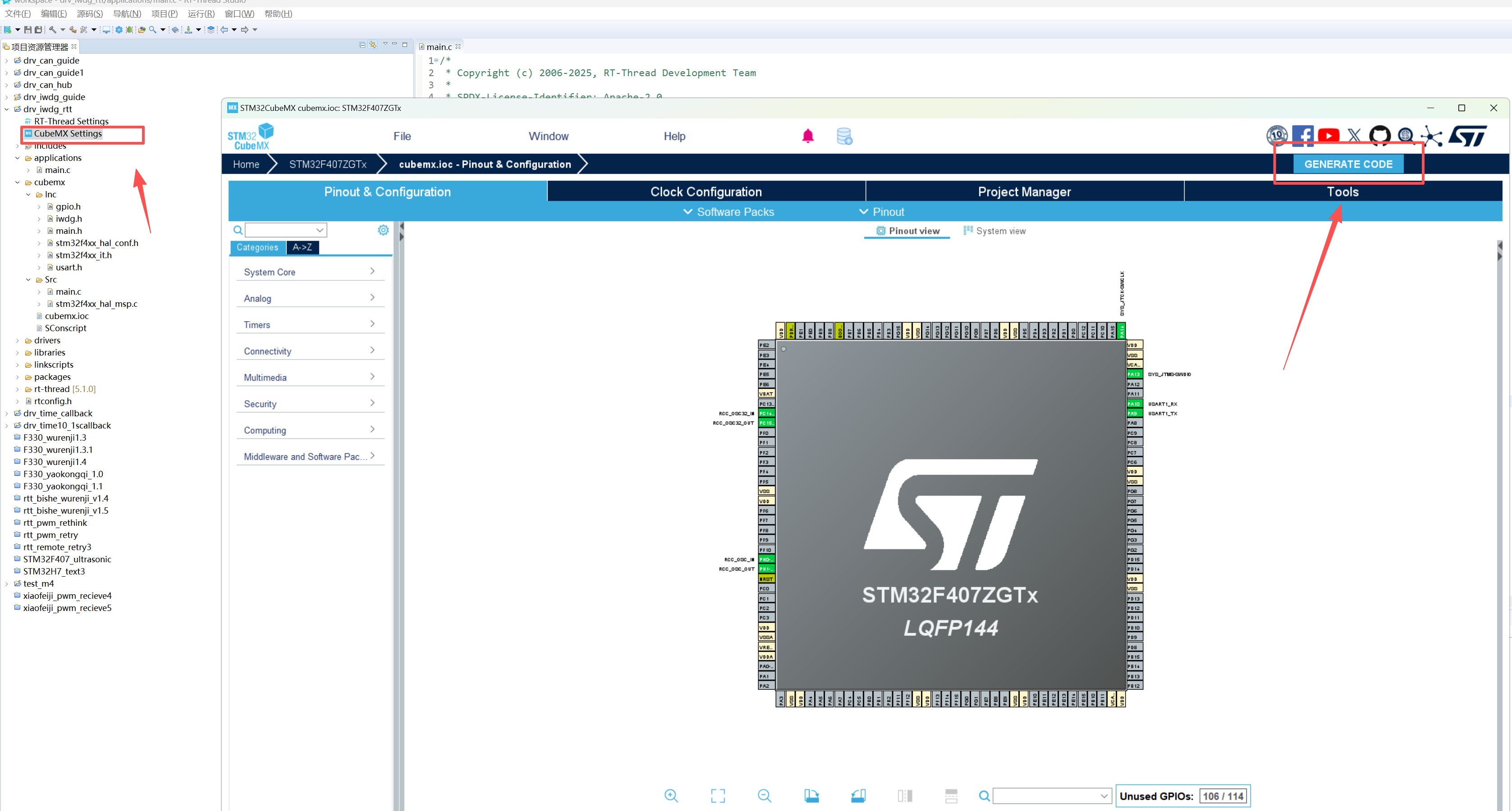
Task: Open the category settings gear icon
Action: point(383,230)
